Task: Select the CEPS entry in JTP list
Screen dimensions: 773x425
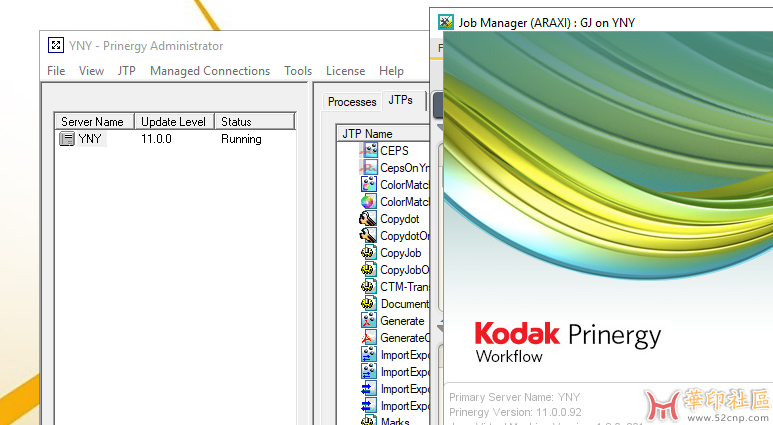Action: (394, 150)
